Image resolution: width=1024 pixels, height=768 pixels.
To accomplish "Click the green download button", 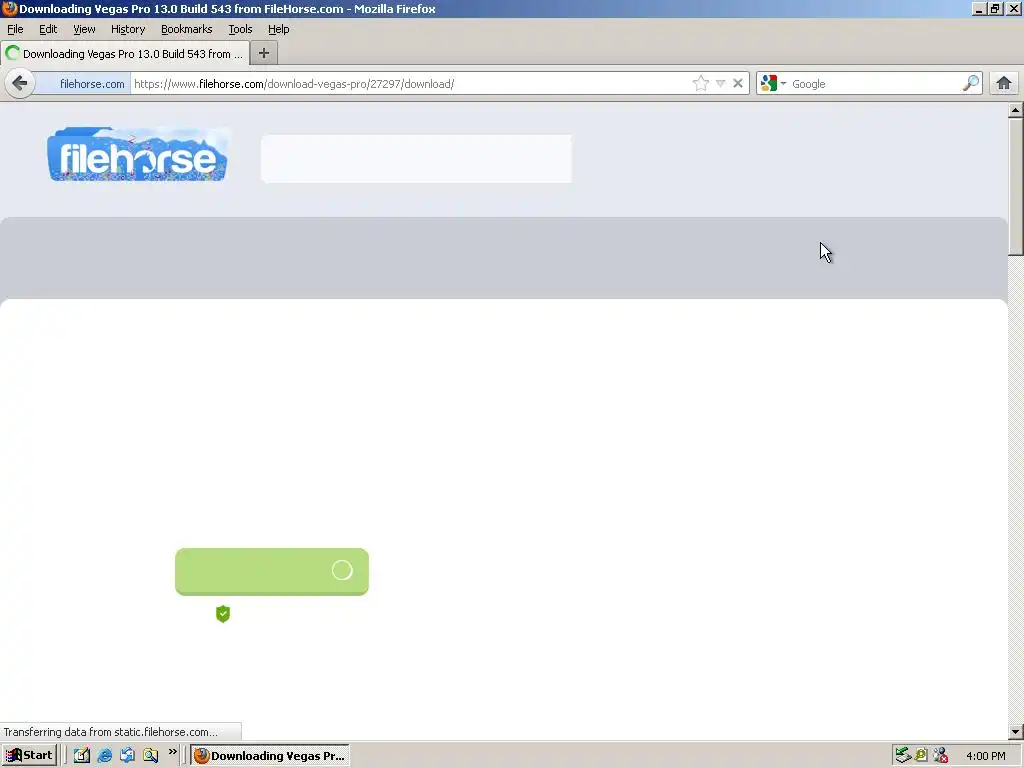I will 272,571.
